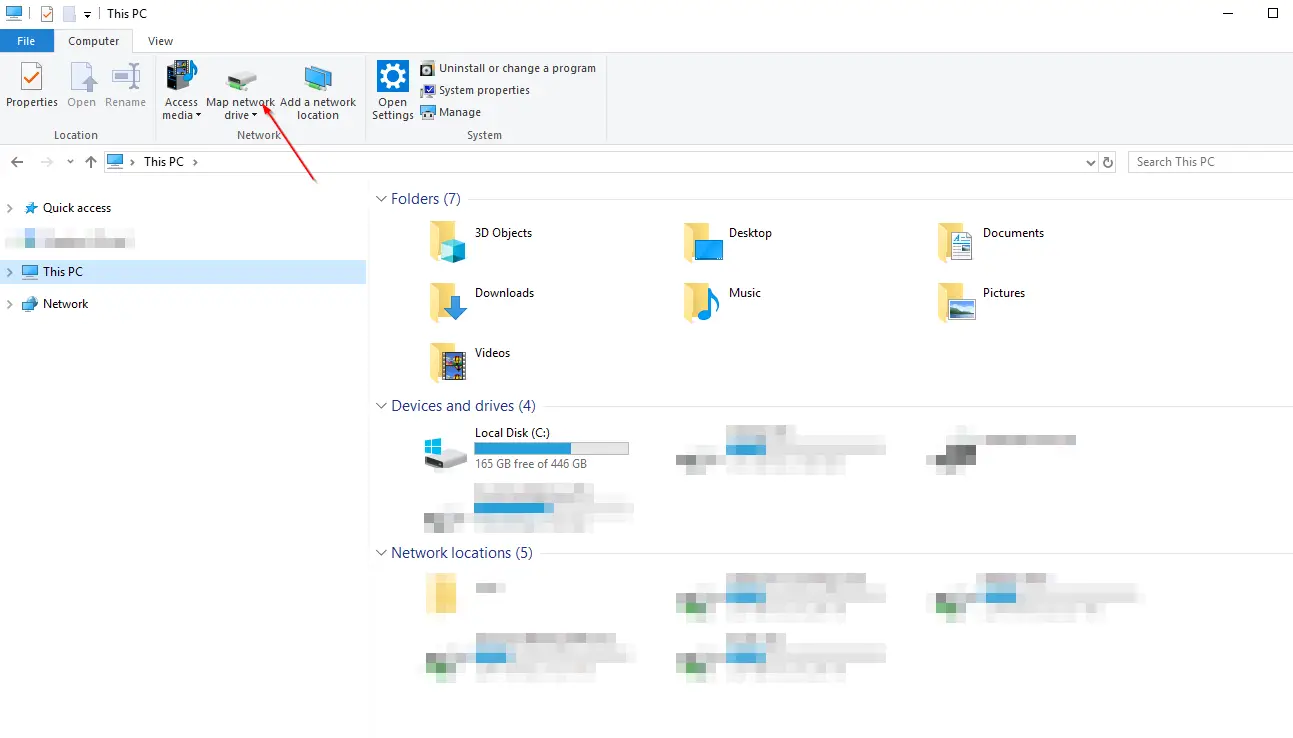The image size is (1293, 738).
Task: Click the Properties ribbon icon
Action: pyautogui.click(x=32, y=78)
